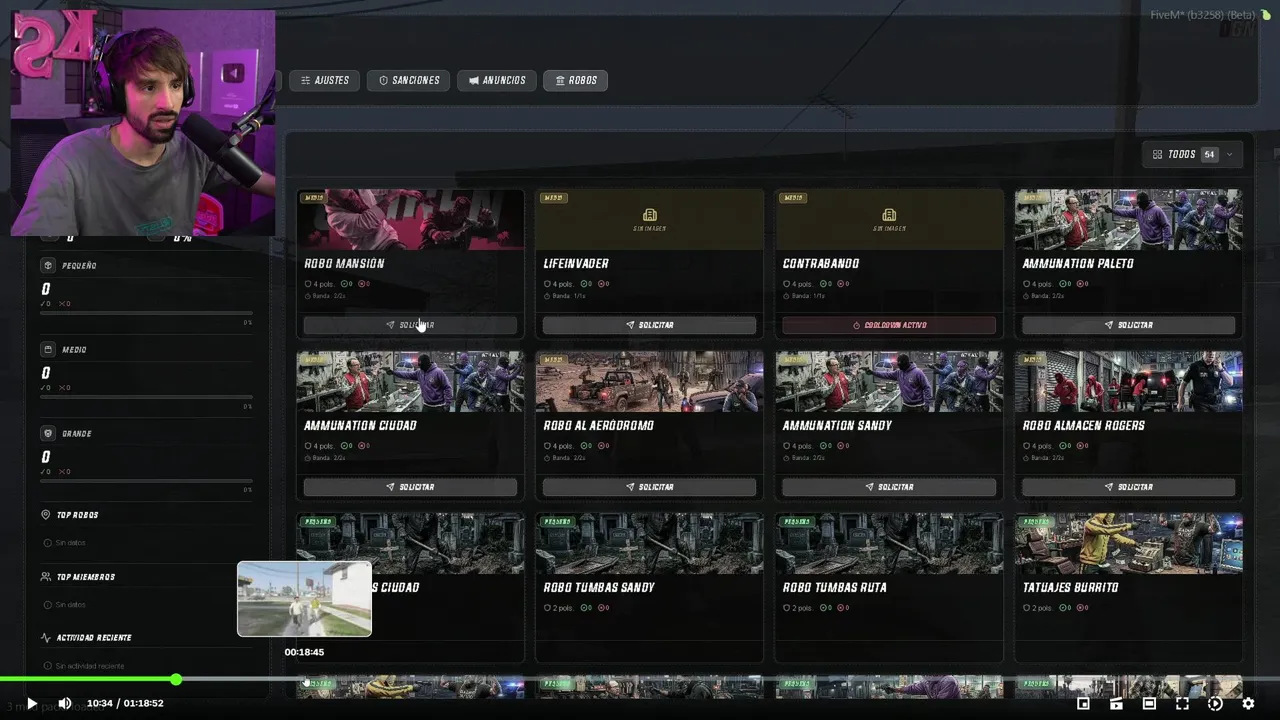1280x720 pixels.
Task: Select the Contrabando title
Action: click(x=821, y=264)
